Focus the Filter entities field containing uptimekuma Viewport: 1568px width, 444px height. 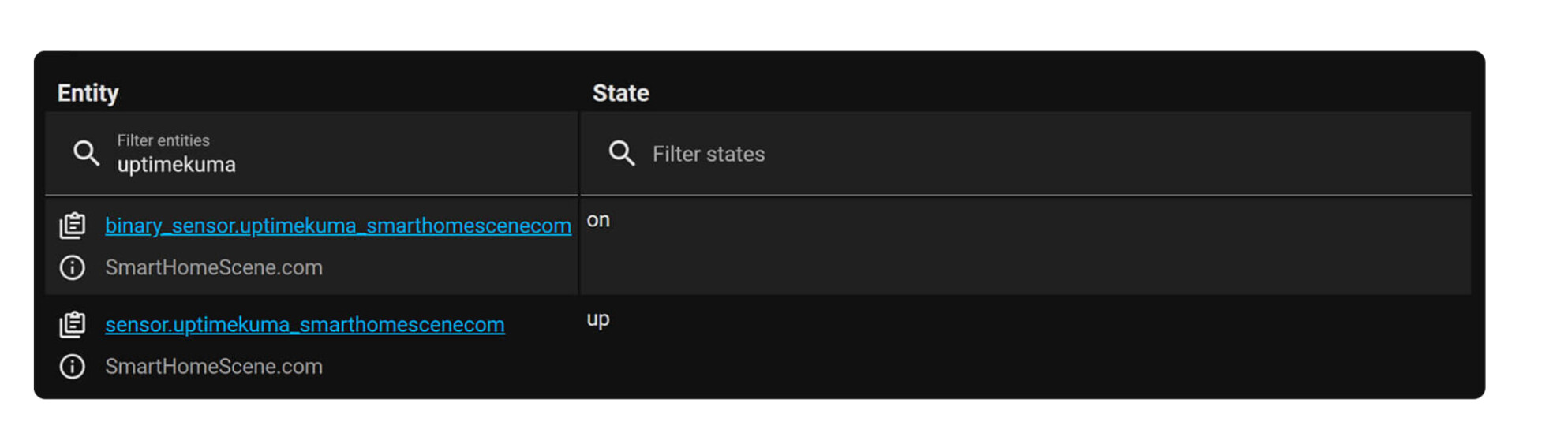(x=312, y=153)
